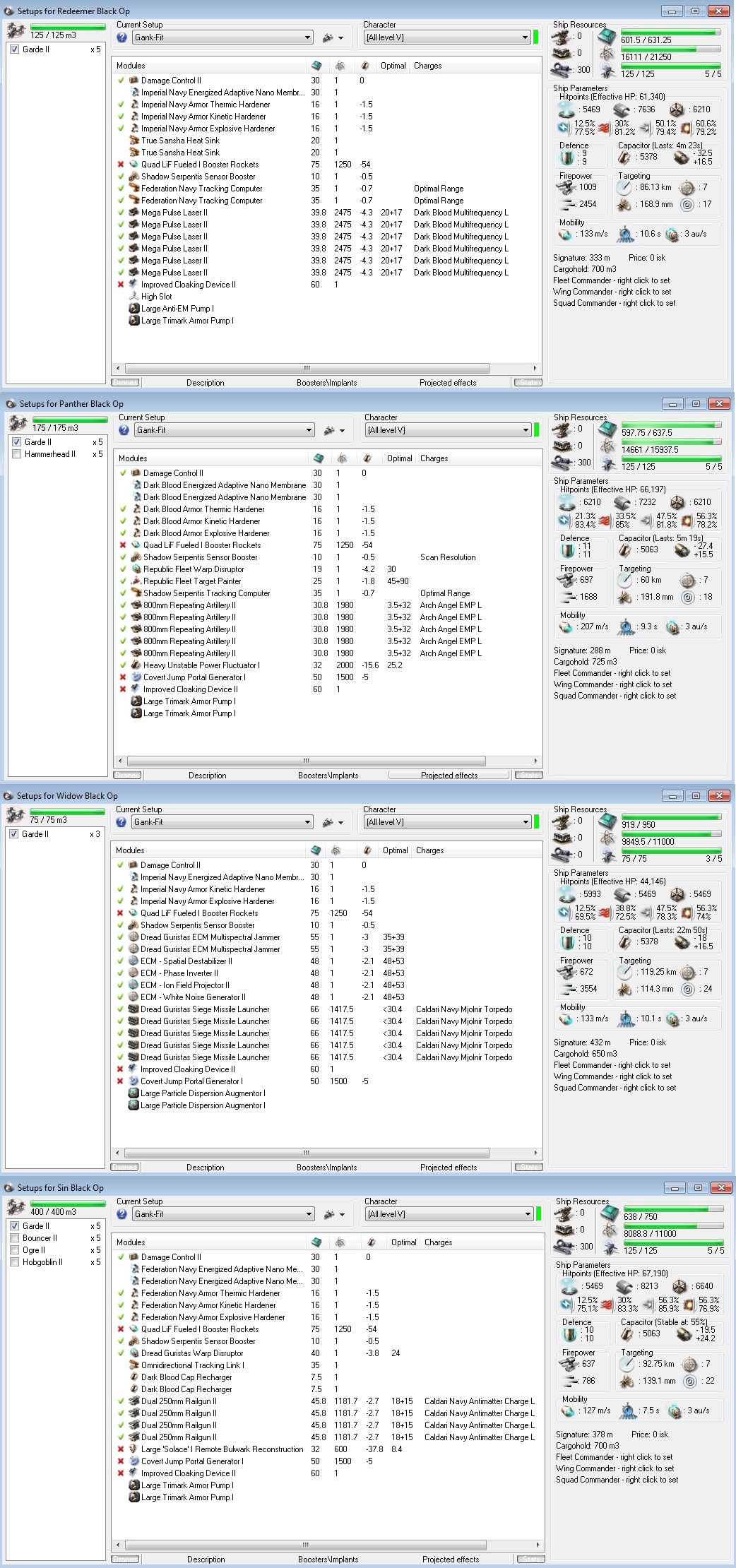The width and height of the screenshot is (736, 1568).
Task: Click drone bay icon in Redeemer window
Action: pos(16,30)
